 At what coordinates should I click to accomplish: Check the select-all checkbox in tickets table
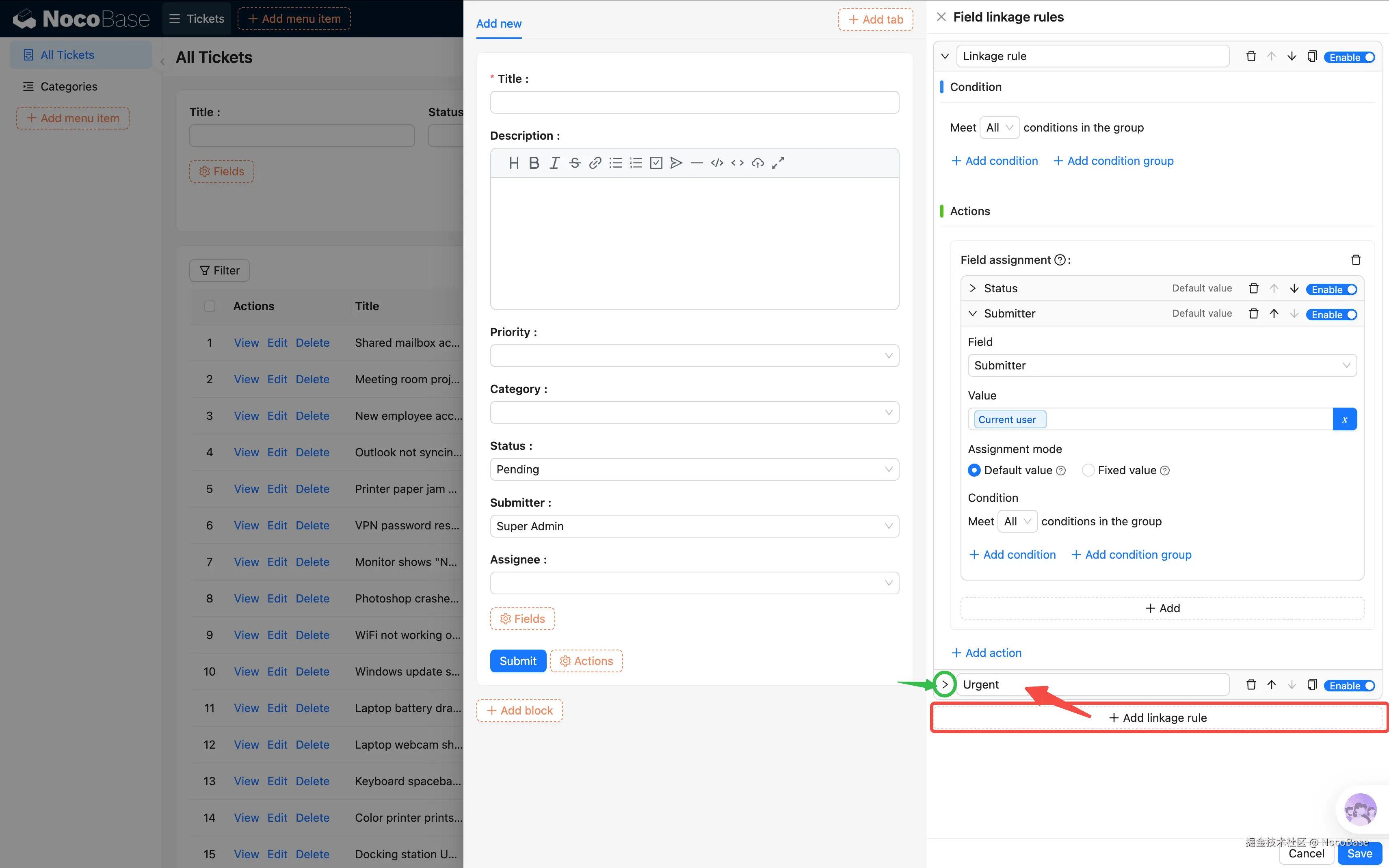(210, 306)
